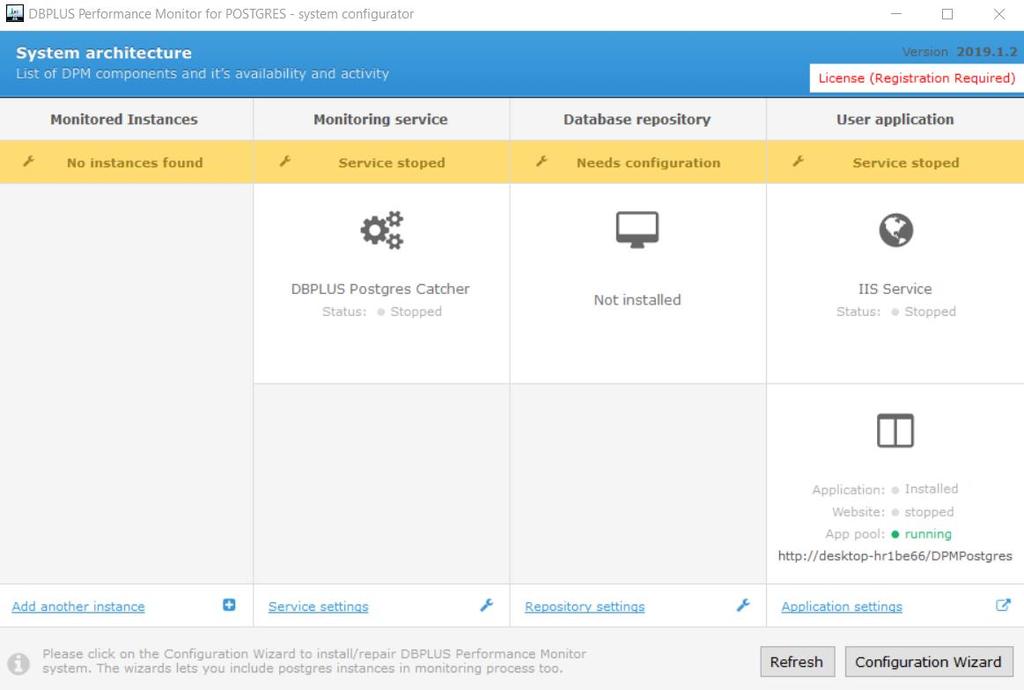
Task: Click the wrench icon in Monitoring service status bar
Action: point(285,161)
